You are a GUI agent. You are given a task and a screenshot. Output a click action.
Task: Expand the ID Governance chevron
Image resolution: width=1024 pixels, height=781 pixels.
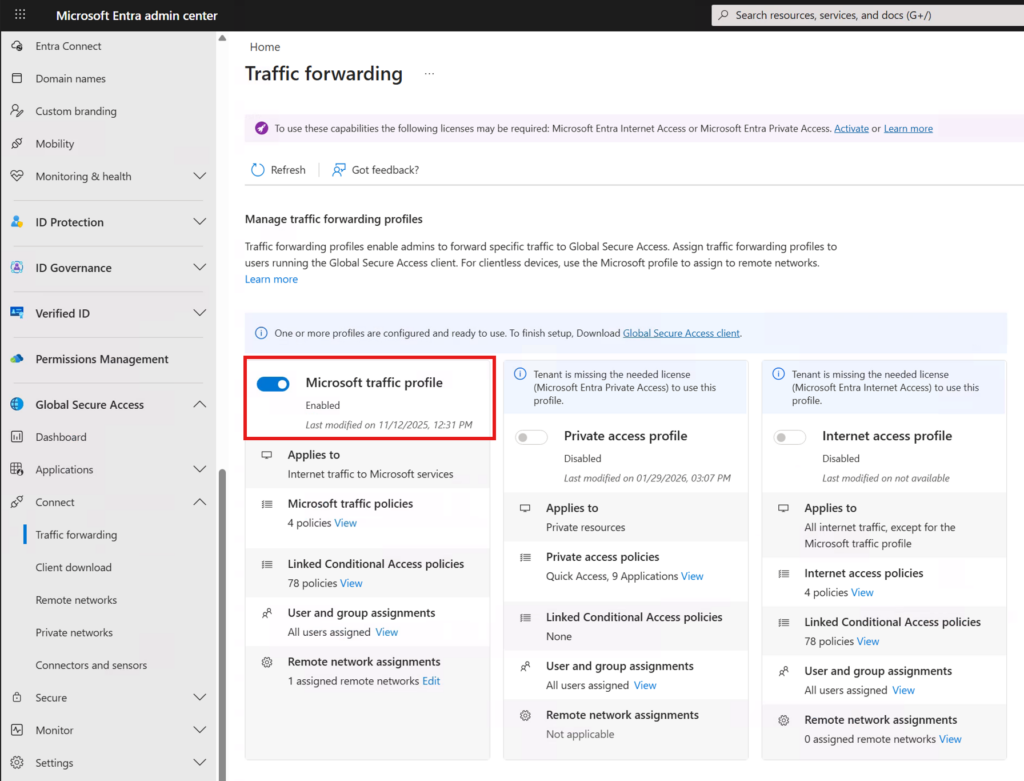199,268
